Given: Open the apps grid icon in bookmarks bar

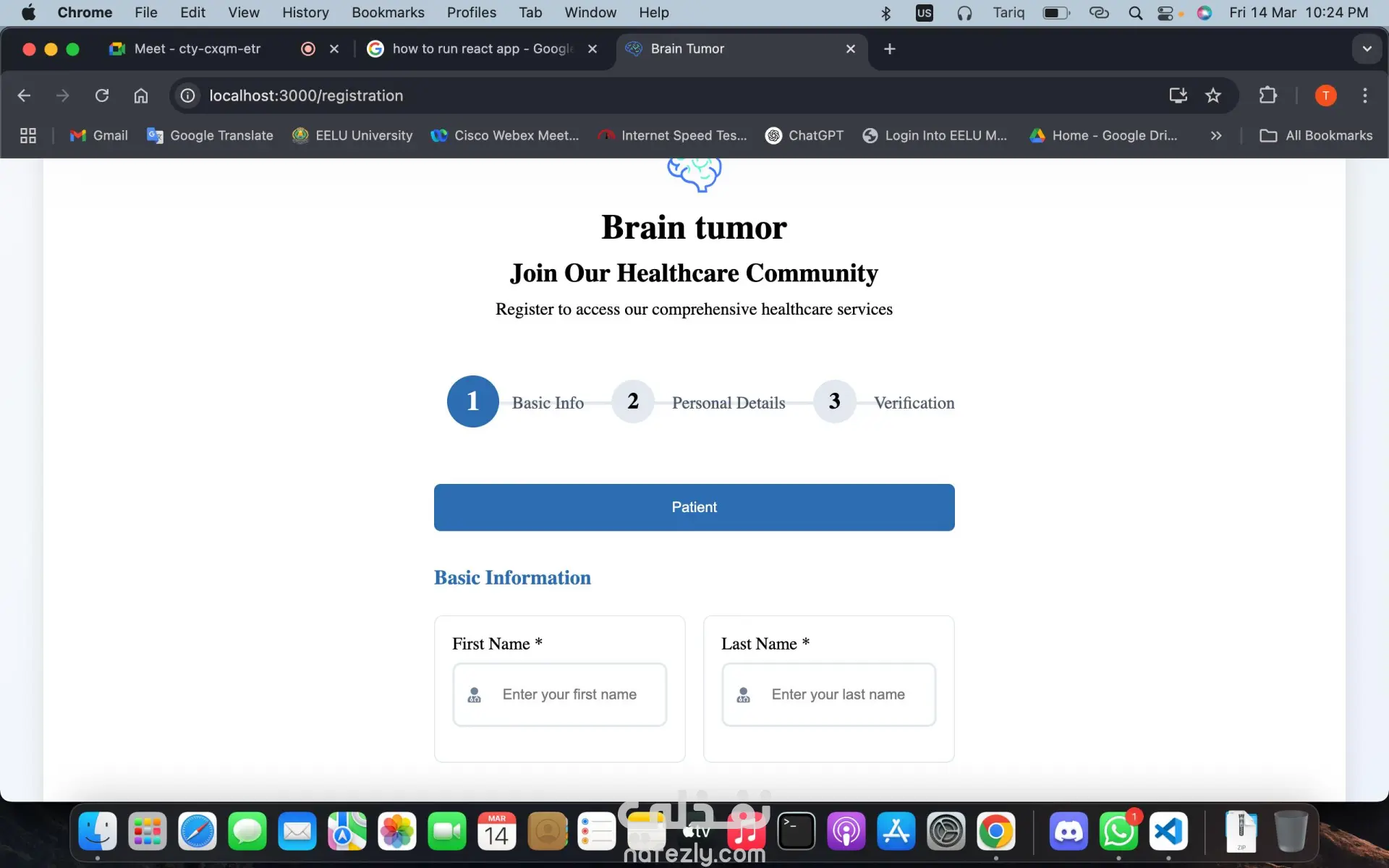Looking at the screenshot, I should 28,135.
